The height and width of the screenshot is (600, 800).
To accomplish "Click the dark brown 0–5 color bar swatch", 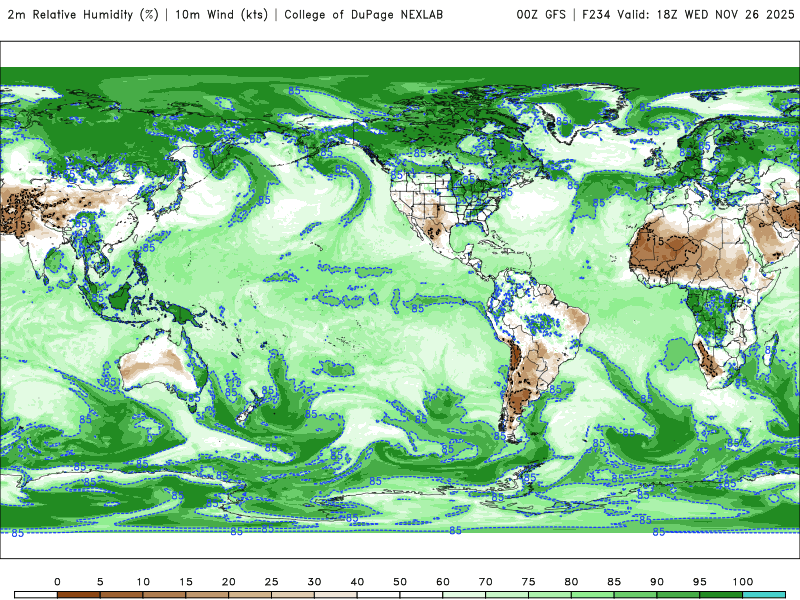I will click(x=79, y=595).
